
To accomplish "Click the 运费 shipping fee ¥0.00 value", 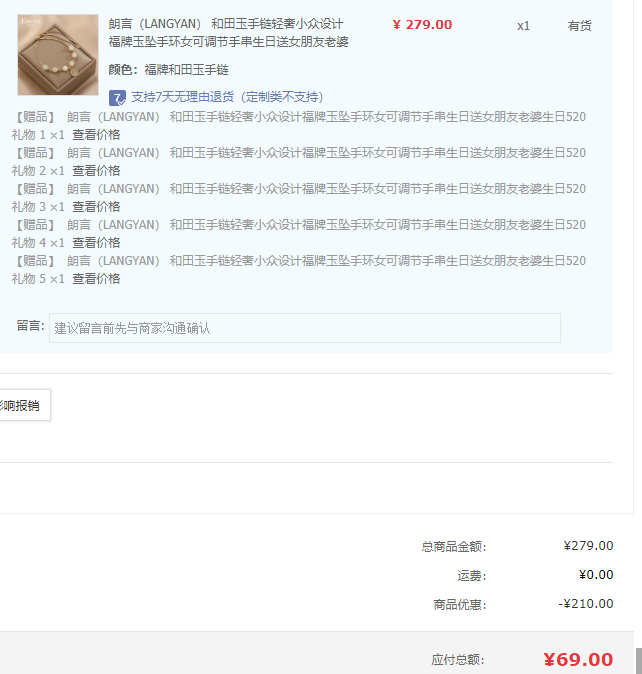I will pyautogui.click(x=595, y=575).
